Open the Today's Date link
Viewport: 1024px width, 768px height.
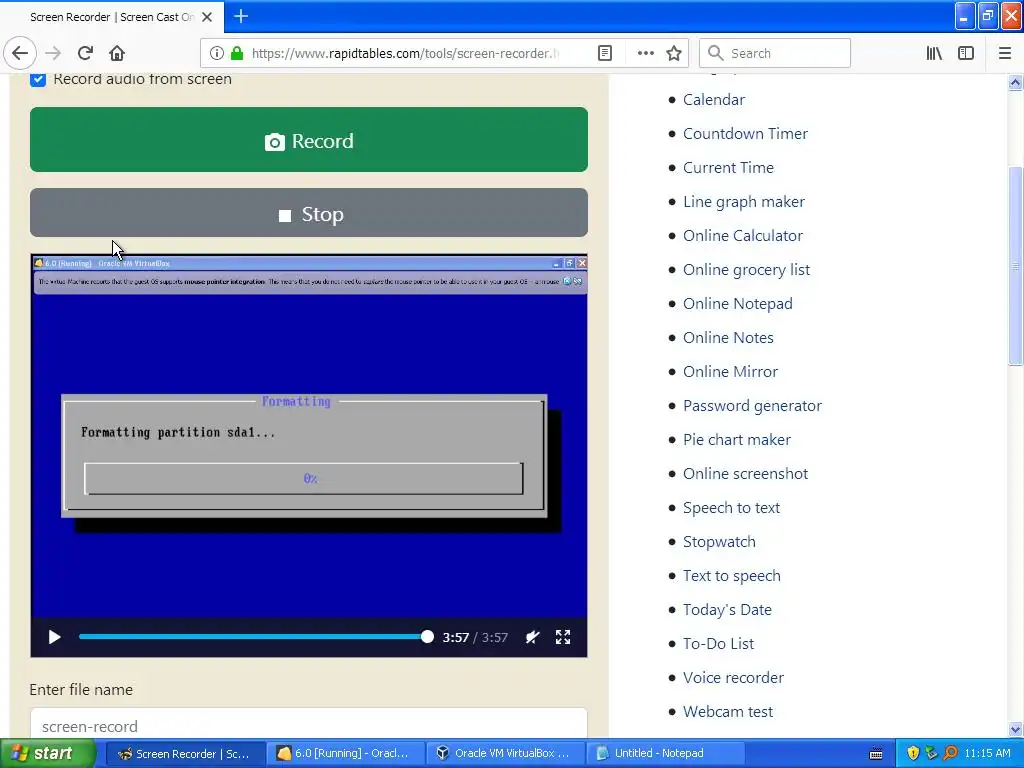[x=727, y=609]
